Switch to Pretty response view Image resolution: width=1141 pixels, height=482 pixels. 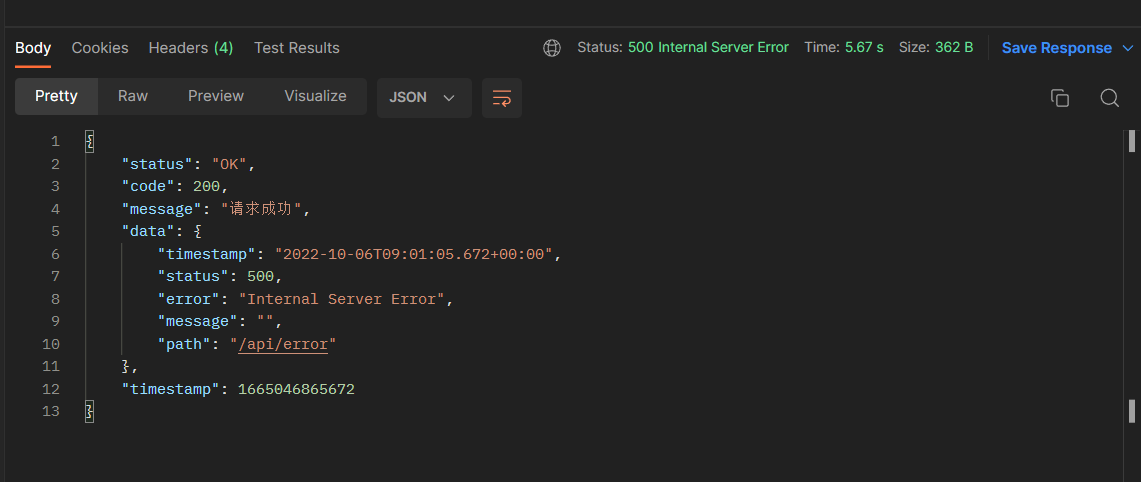[56, 96]
